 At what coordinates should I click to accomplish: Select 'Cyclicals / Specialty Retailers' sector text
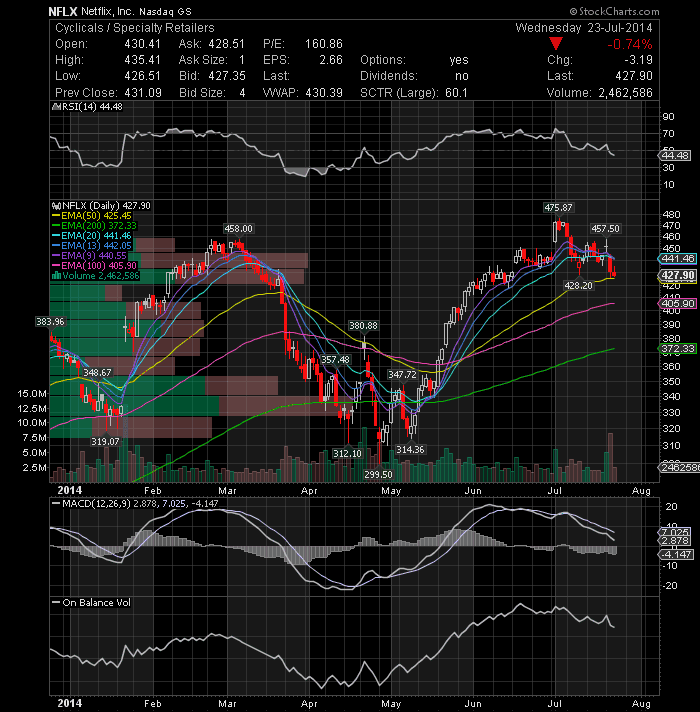point(134,28)
